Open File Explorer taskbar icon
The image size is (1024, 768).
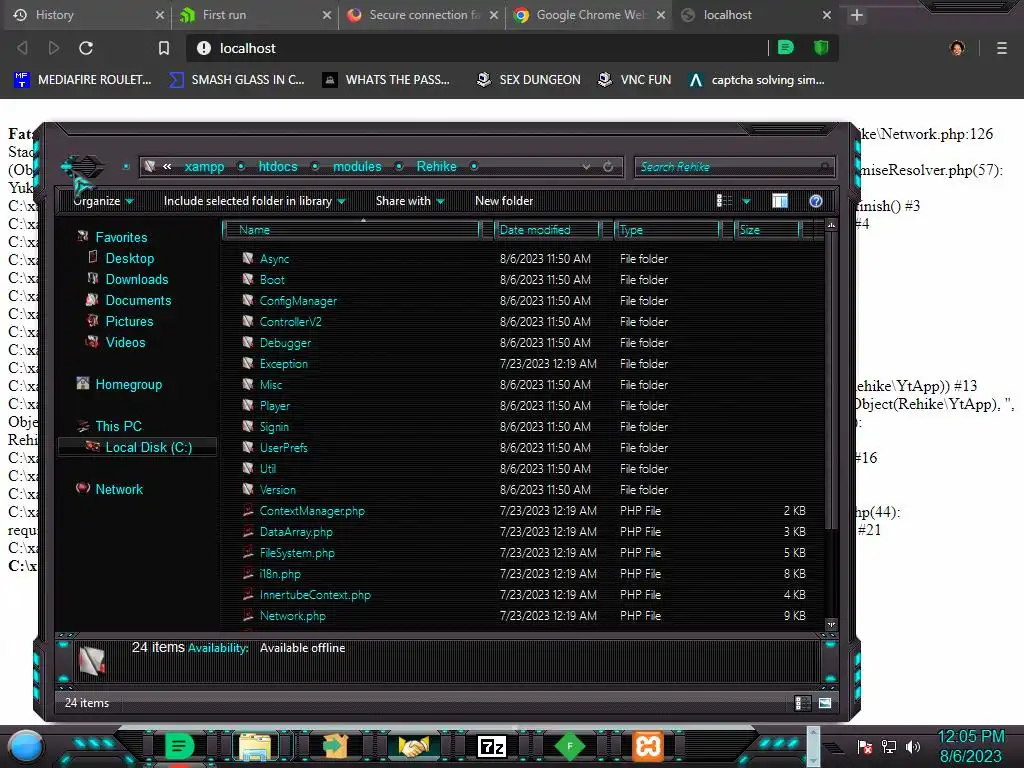[x=255, y=746]
